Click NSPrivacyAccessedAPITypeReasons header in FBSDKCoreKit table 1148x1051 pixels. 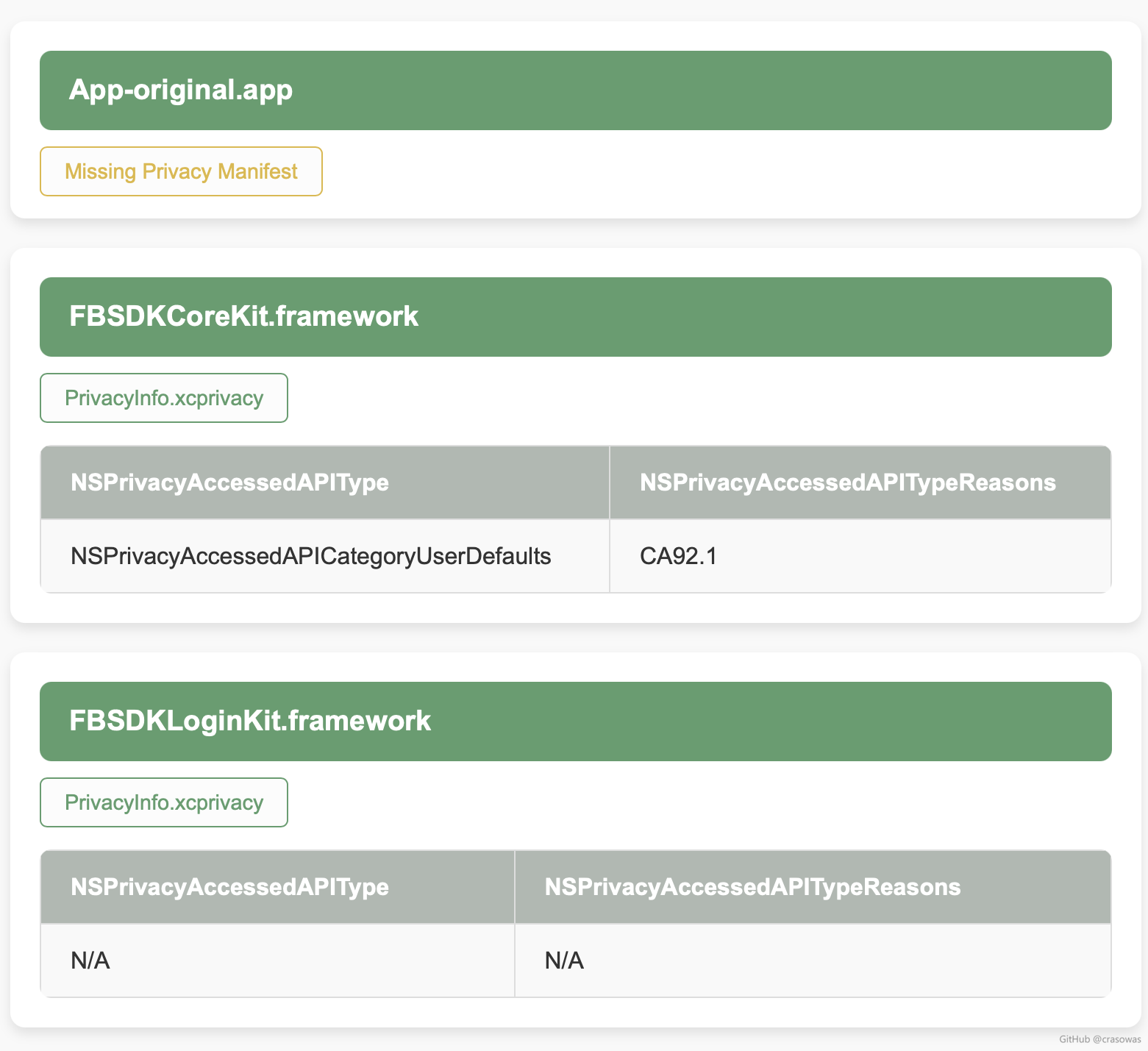(x=860, y=482)
